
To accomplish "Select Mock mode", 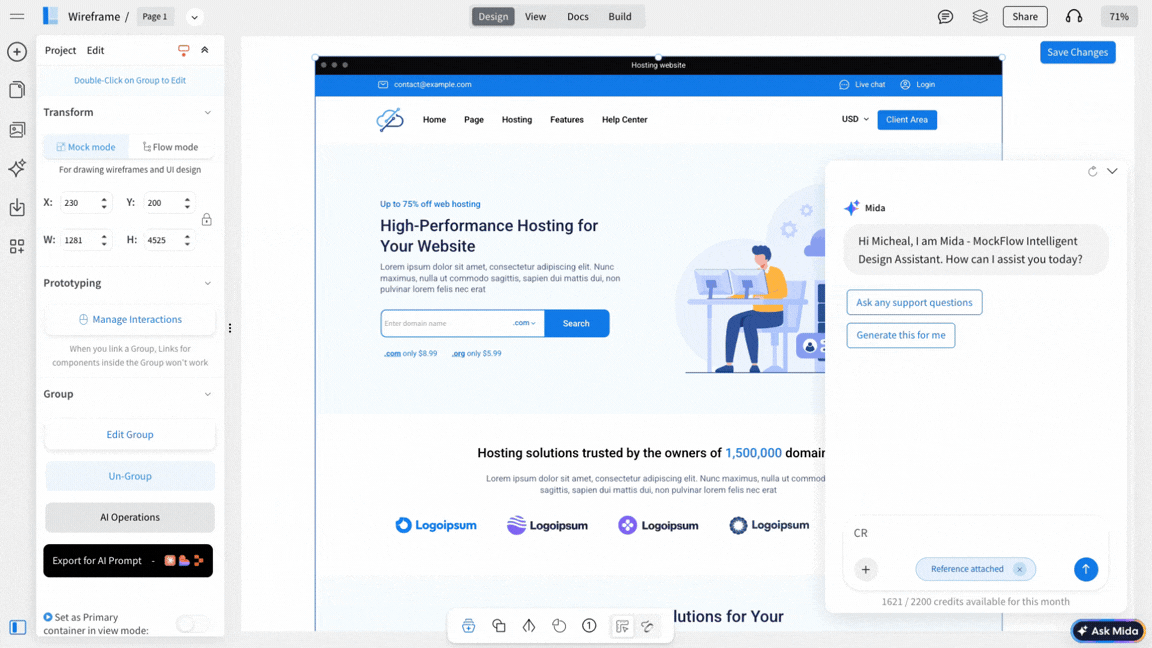I will pyautogui.click(x=86, y=147).
